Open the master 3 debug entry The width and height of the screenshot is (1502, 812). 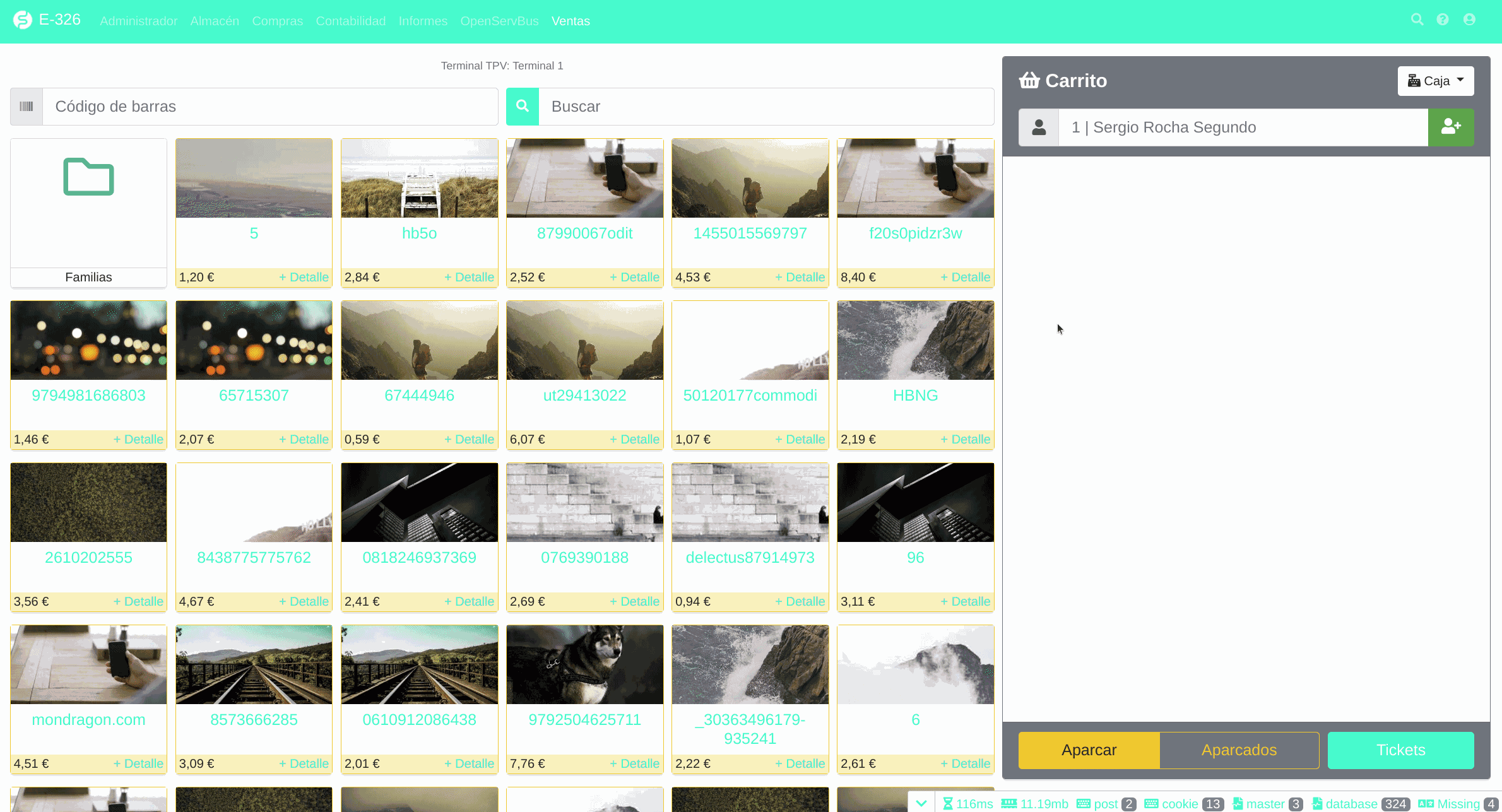(x=1267, y=804)
